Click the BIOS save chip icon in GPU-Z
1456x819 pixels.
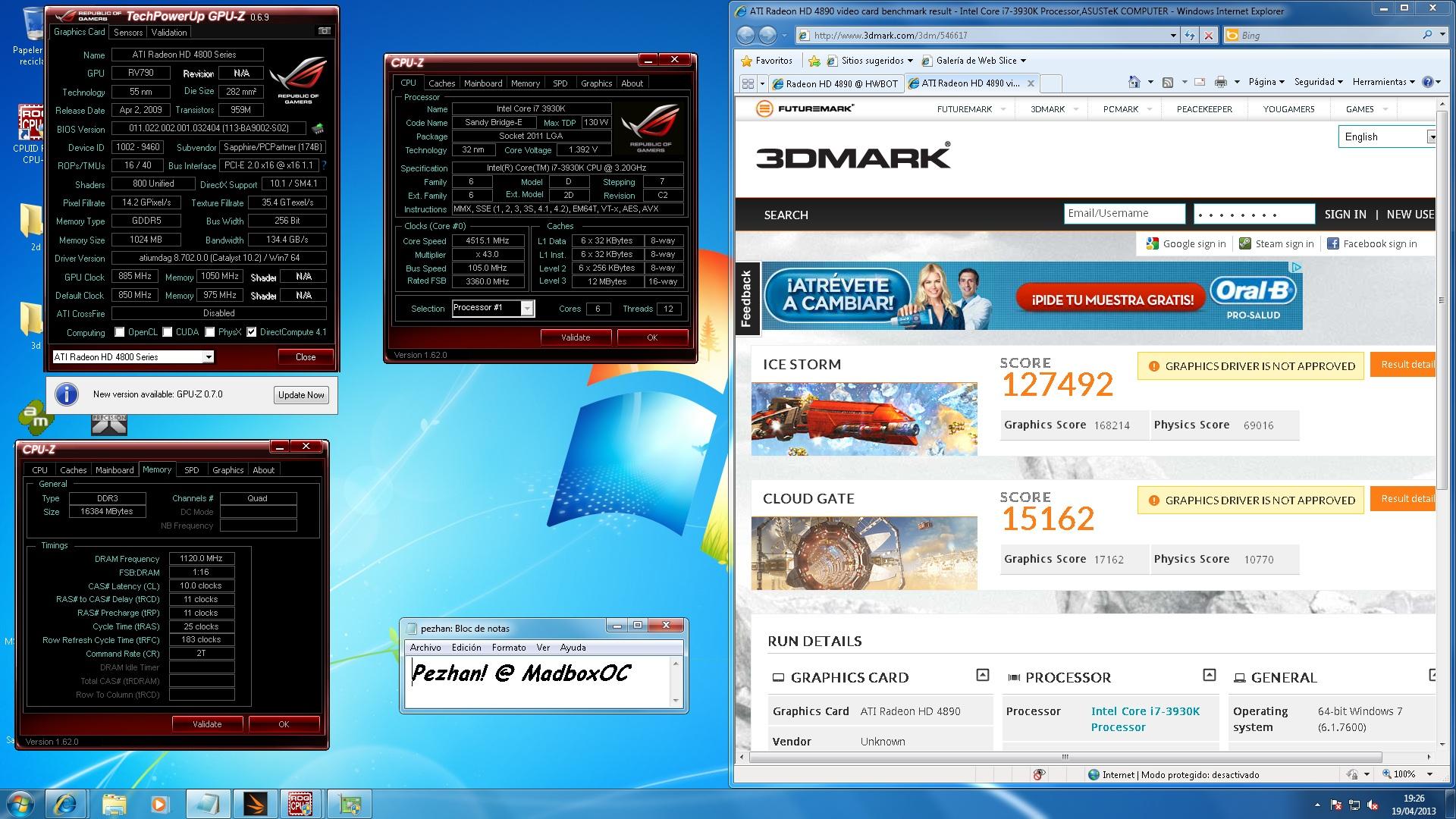[x=318, y=129]
